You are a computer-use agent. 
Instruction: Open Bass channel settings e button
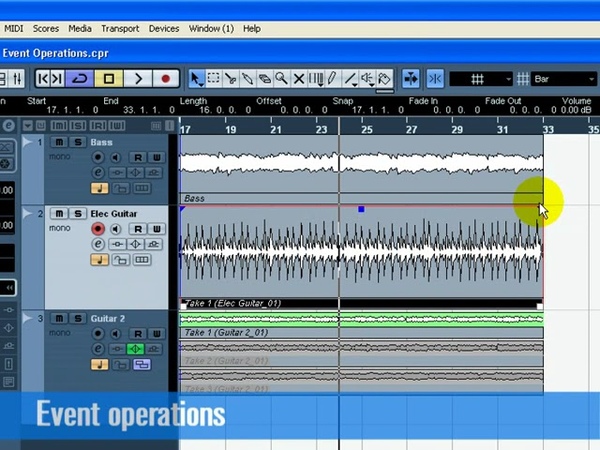[98, 173]
